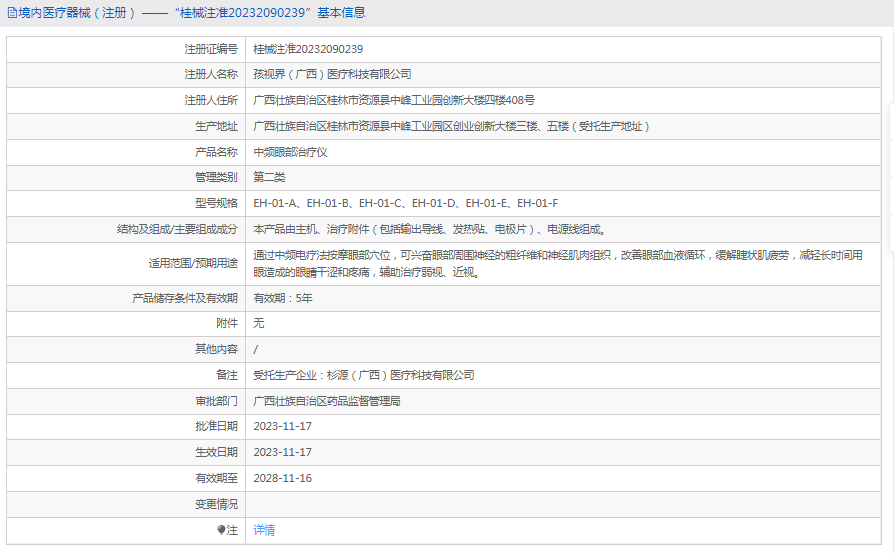Click the 注册证编号 label cell
The width and height of the screenshot is (894, 553).
point(126,49)
